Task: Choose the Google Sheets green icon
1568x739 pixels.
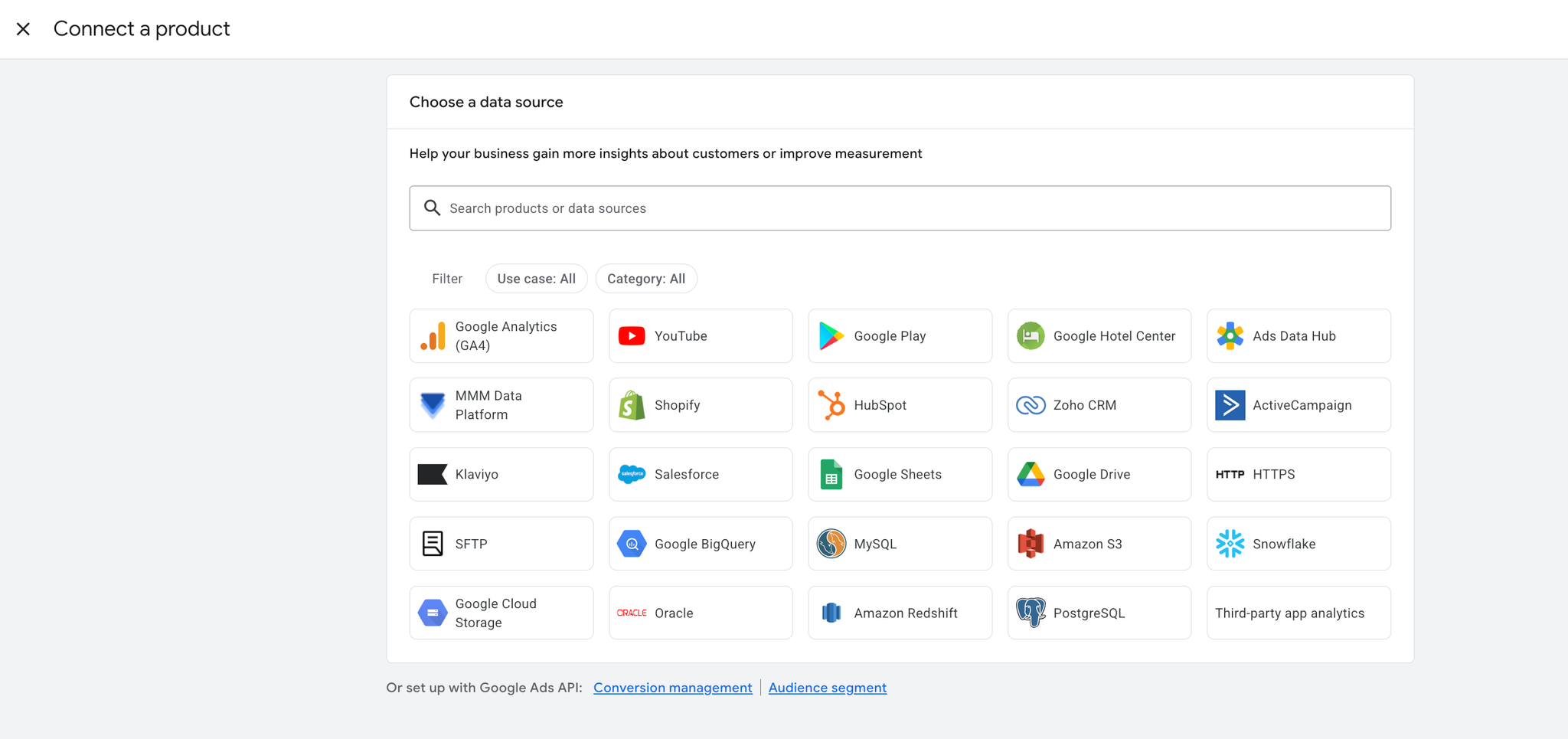Action: (x=831, y=475)
